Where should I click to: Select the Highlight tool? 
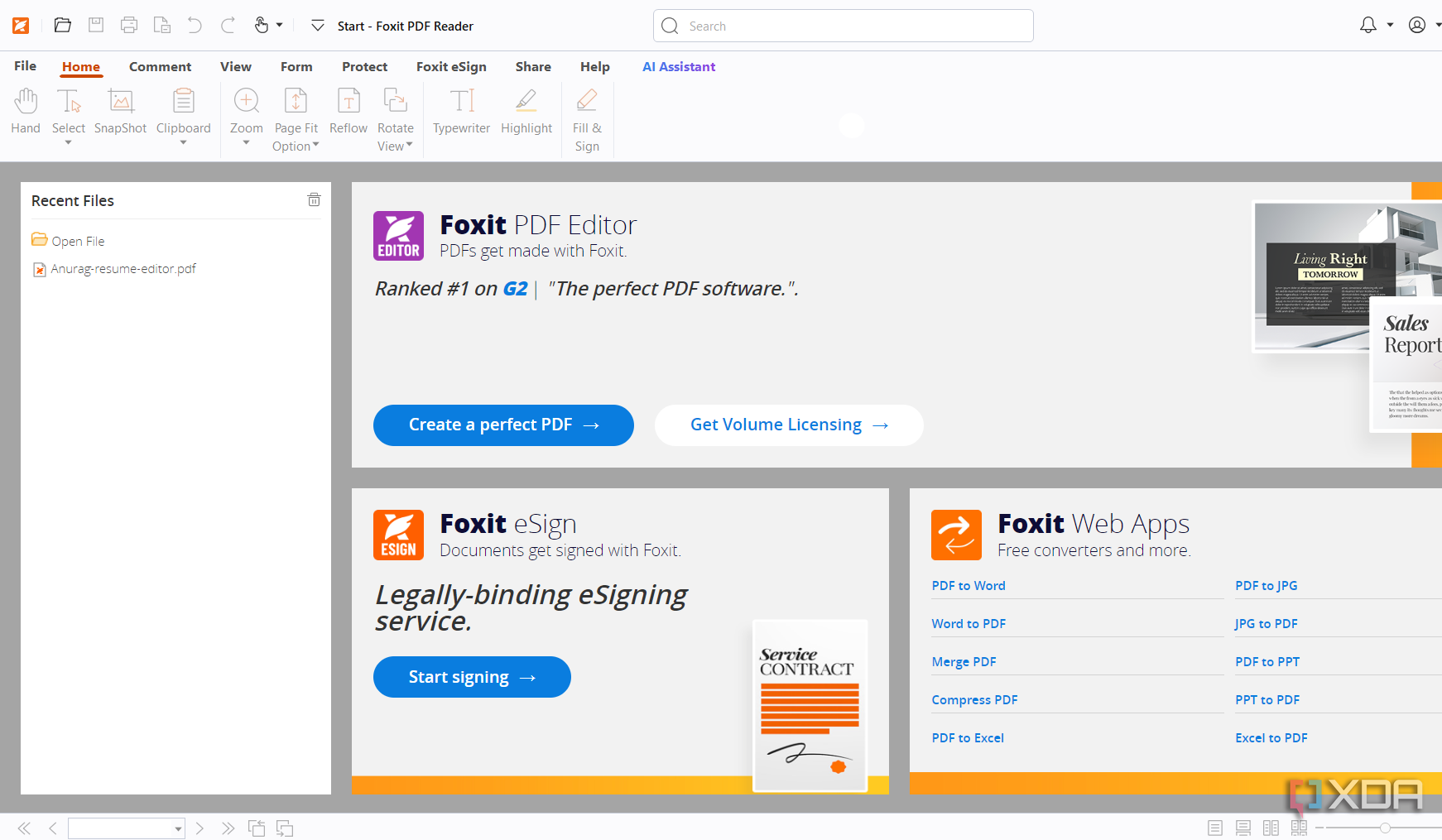(x=526, y=112)
